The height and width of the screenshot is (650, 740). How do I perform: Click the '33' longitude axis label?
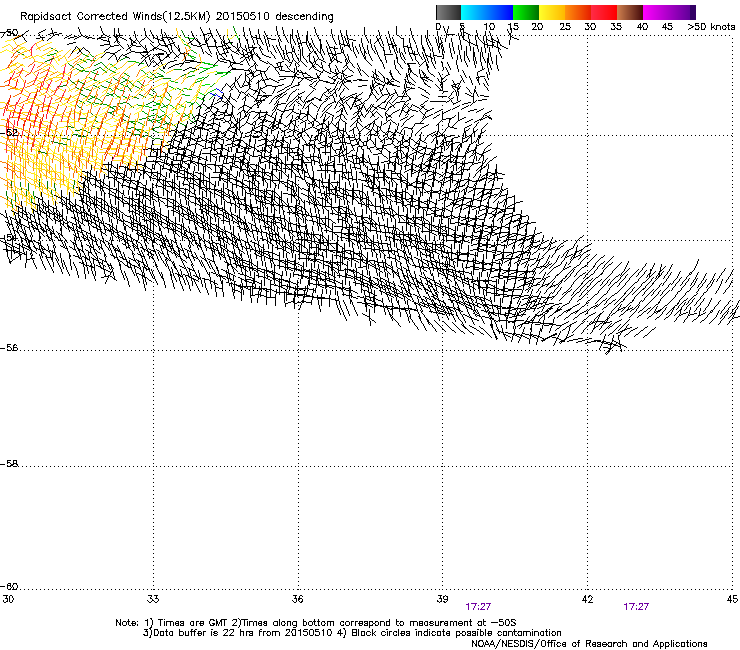[152, 599]
